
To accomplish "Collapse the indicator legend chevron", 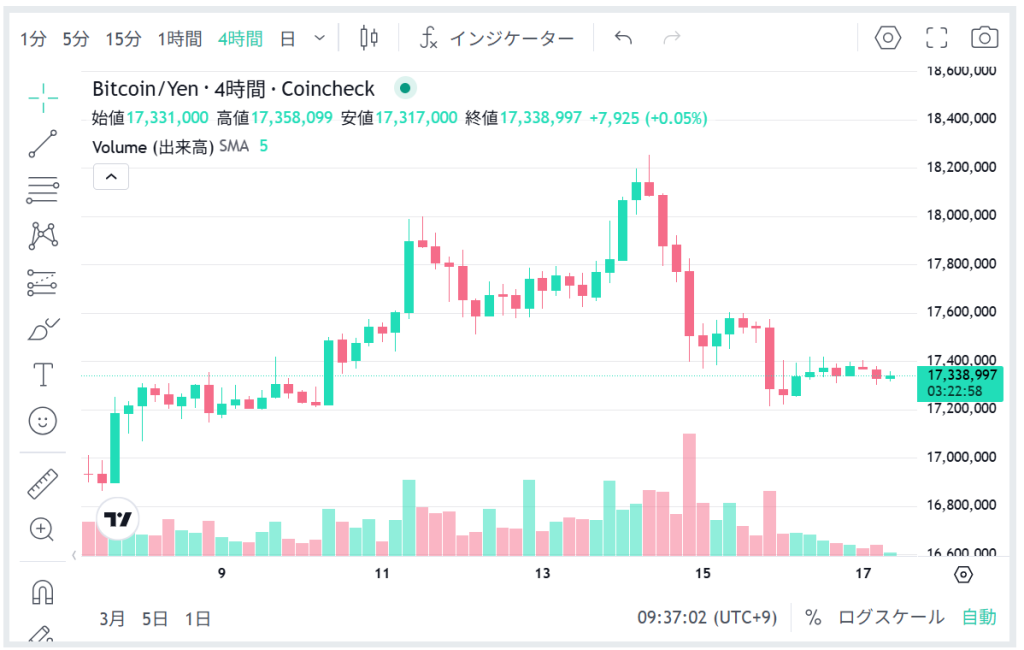I will click(x=111, y=178).
